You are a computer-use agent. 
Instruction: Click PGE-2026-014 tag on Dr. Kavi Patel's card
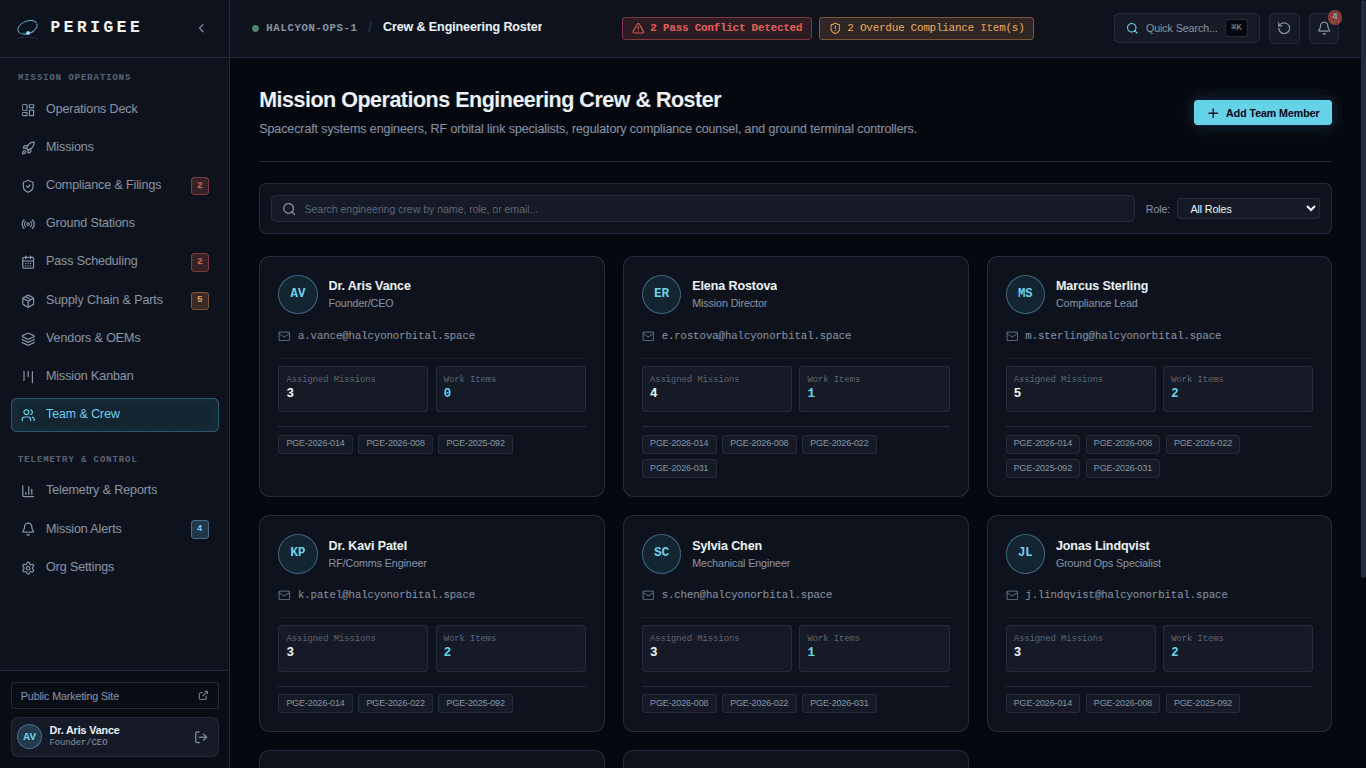[x=315, y=703]
